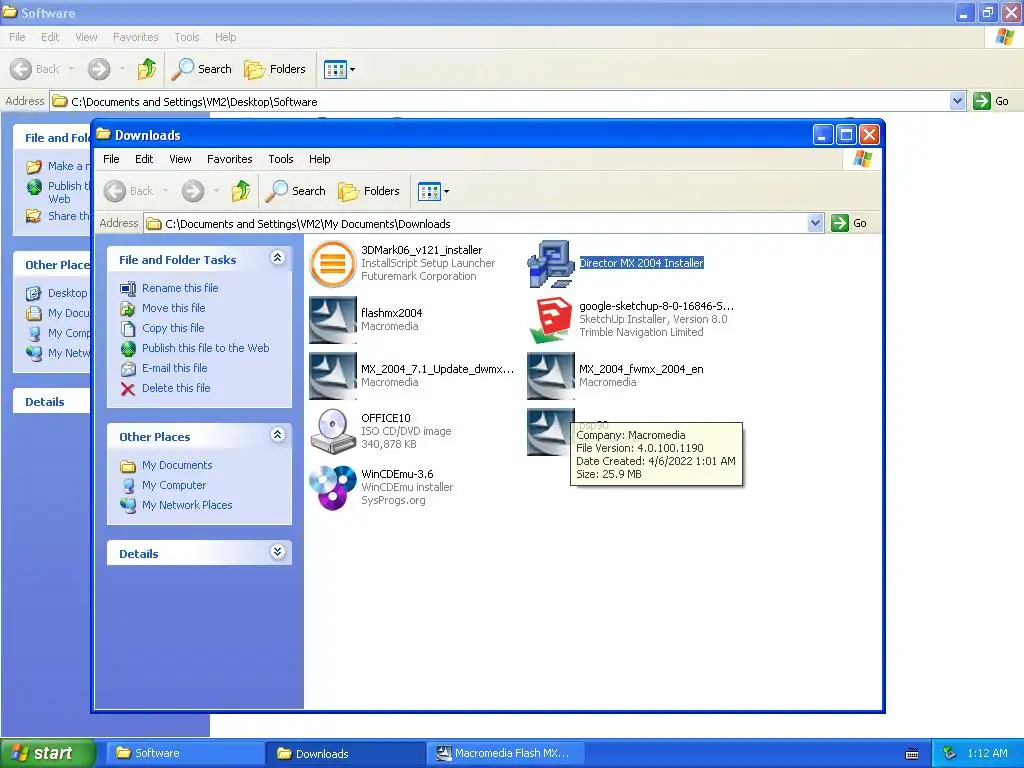This screenshot has width=1024, height=768.
Task: Open Edit menu in Downloads window
Action: click(144, 159)
